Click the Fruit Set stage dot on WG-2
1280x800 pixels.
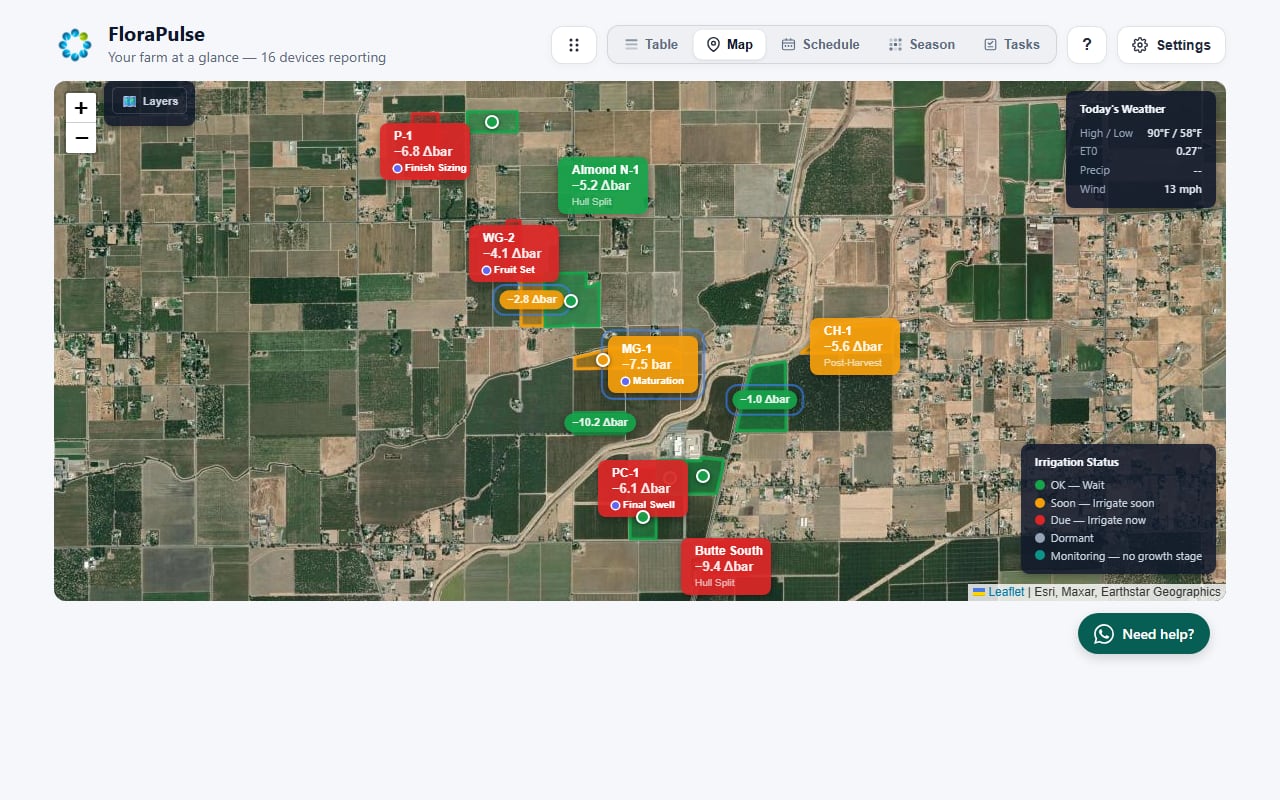(x=487, y=270)
